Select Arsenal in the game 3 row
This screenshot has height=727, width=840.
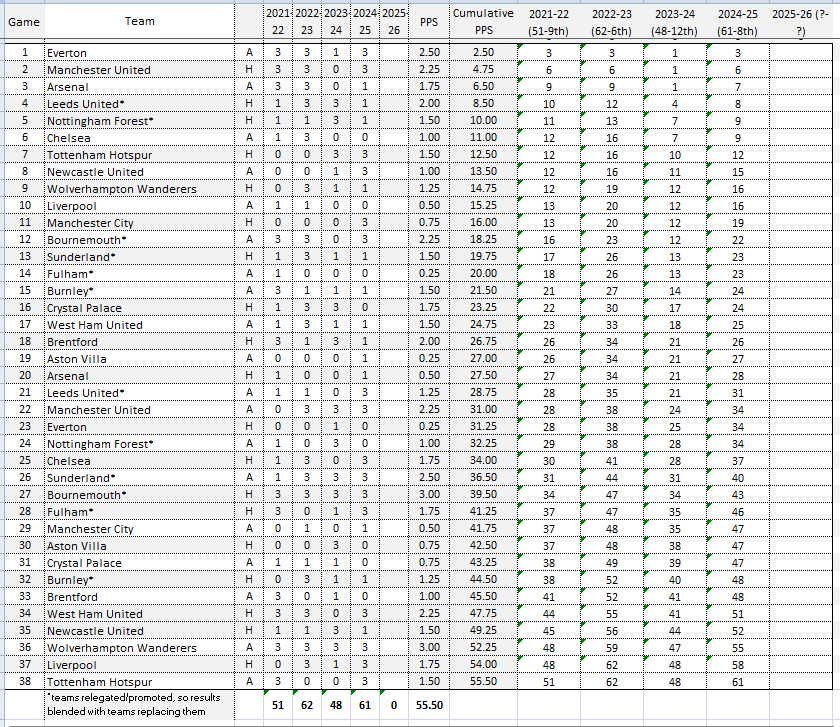coord(68,87)
